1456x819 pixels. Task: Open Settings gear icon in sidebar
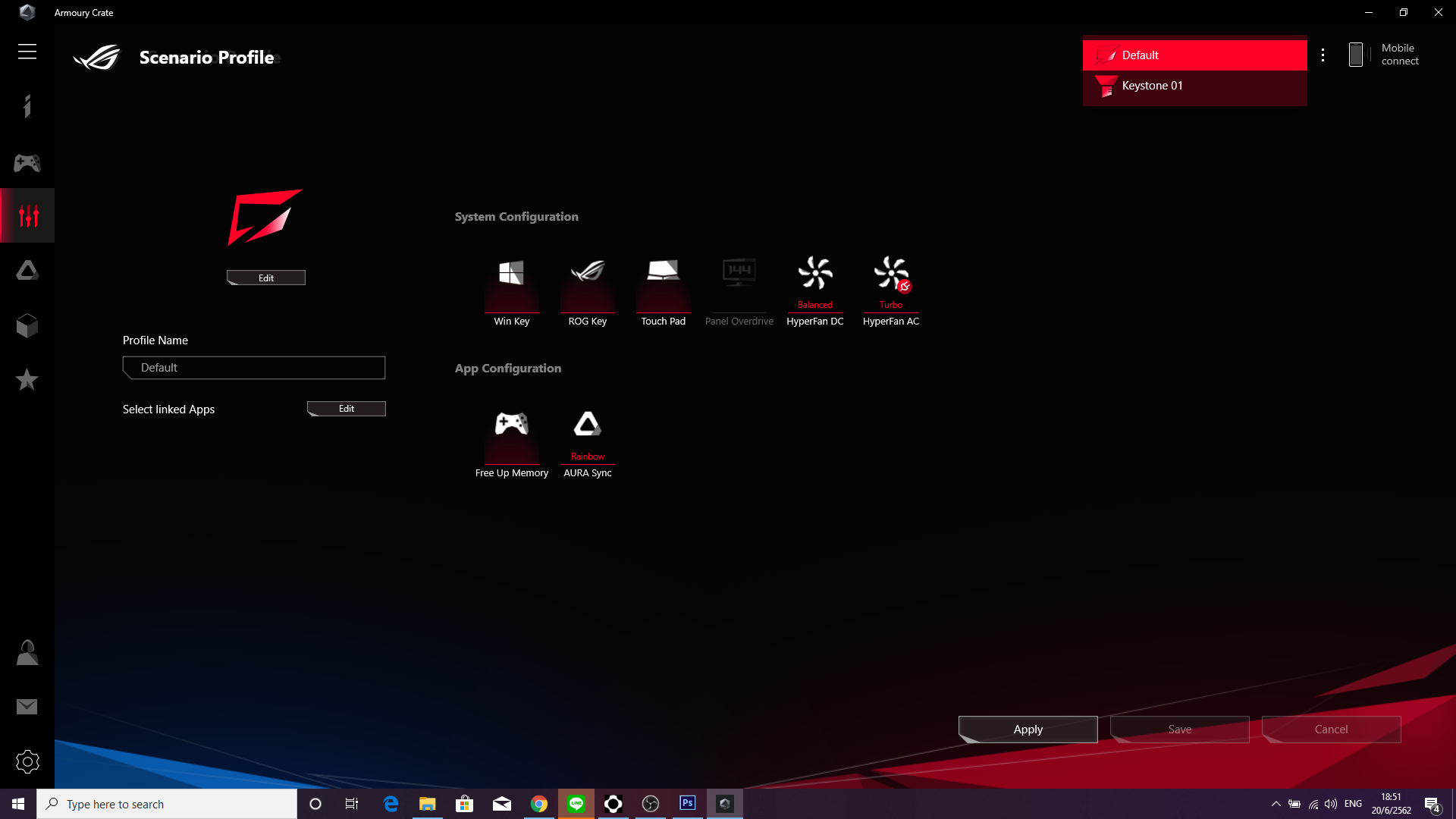click(27, 761)
